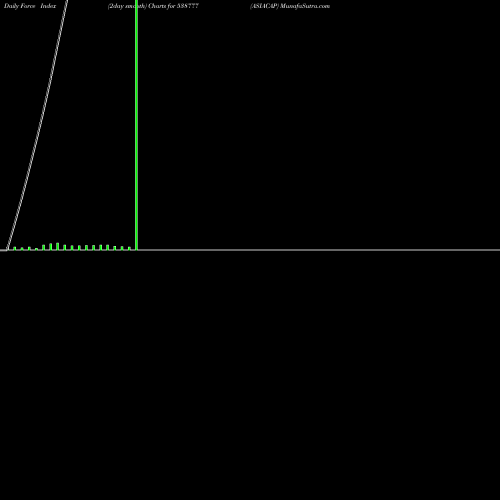Viewport: 500px width, 500px height.
Task: Click the '(2day smooth) Charts for 538777' label
Action: click(x=153, y=6)
